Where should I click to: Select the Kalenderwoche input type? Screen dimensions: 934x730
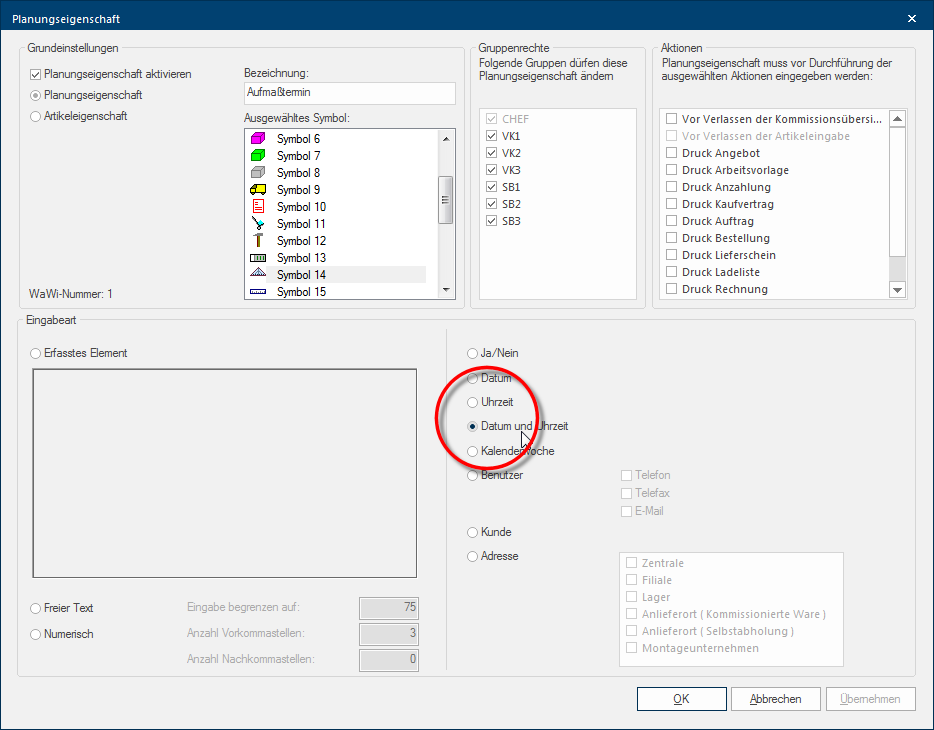(x=473, y=451)
